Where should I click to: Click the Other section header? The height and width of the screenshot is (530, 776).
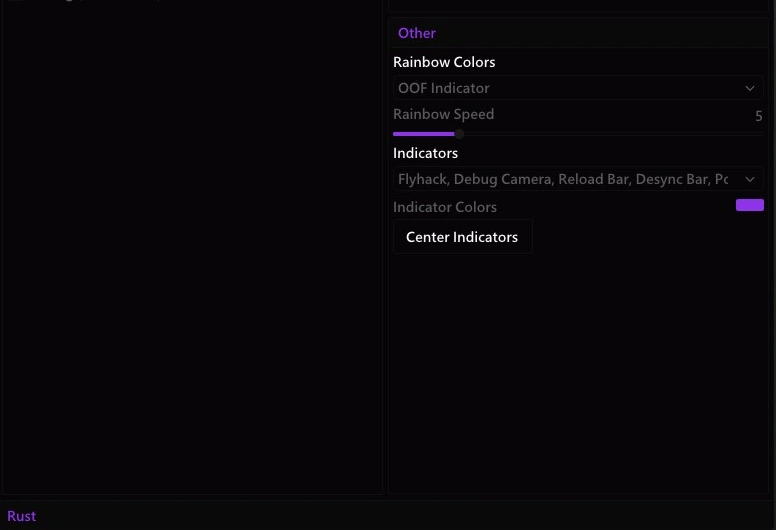(x=417, y=33)
